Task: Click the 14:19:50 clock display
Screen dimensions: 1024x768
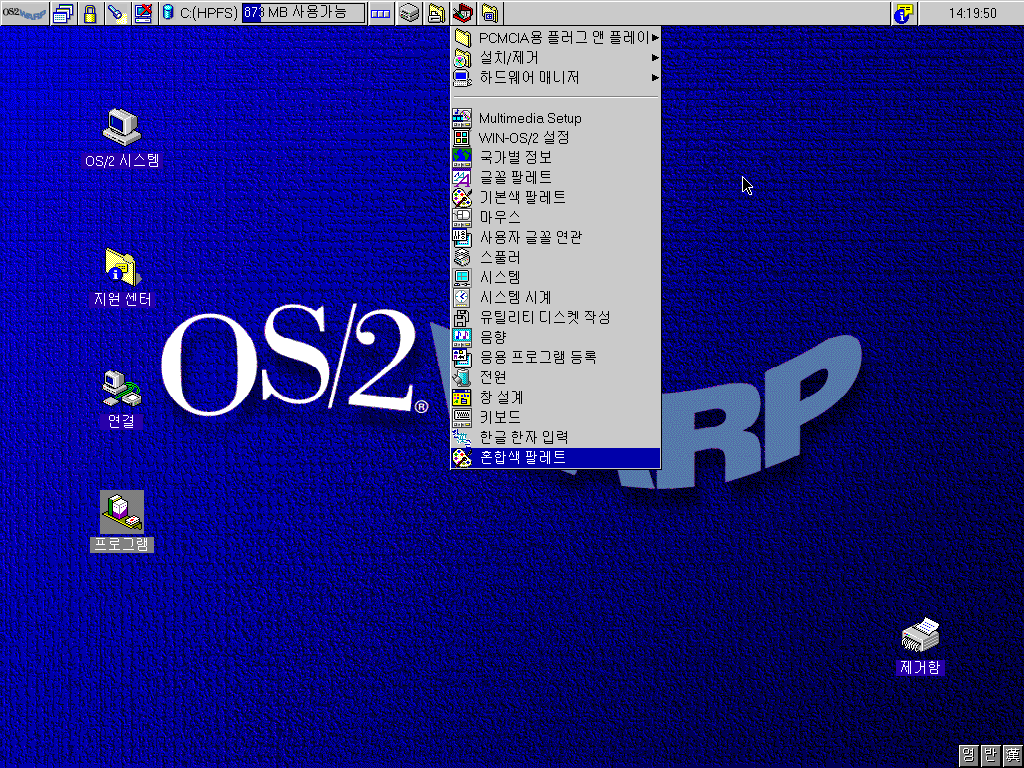Action: 972,13
